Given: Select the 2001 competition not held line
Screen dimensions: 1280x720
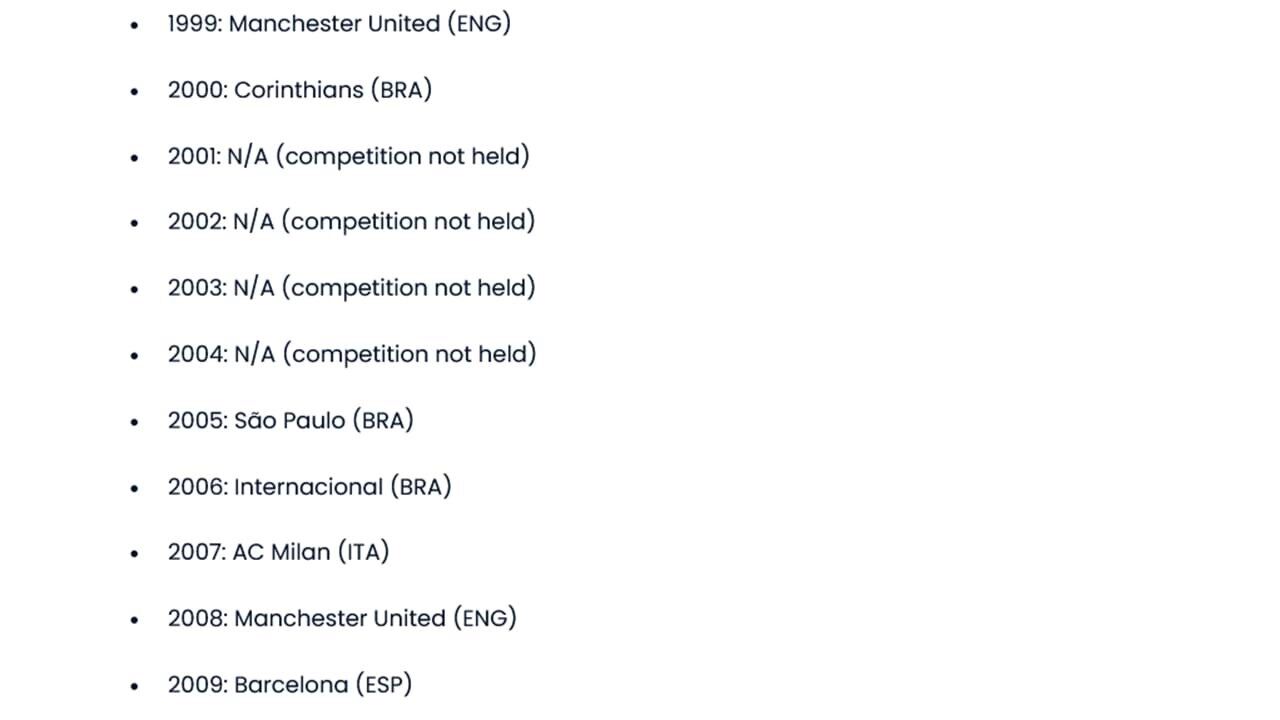Looking at the screenshot, I should (x=348, y=156).
